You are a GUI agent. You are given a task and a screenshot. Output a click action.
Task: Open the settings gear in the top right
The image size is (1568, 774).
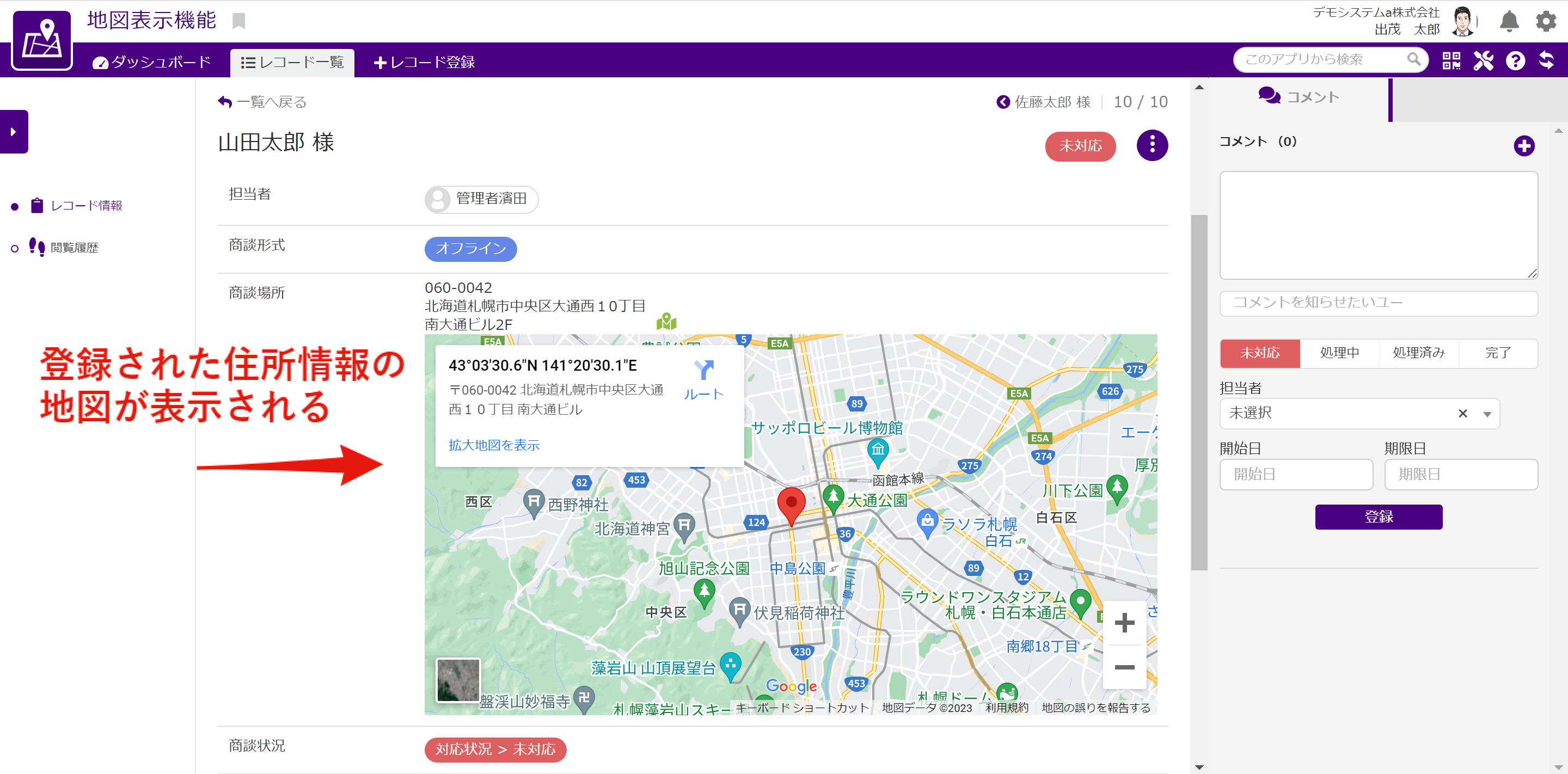coord(1546,21)
